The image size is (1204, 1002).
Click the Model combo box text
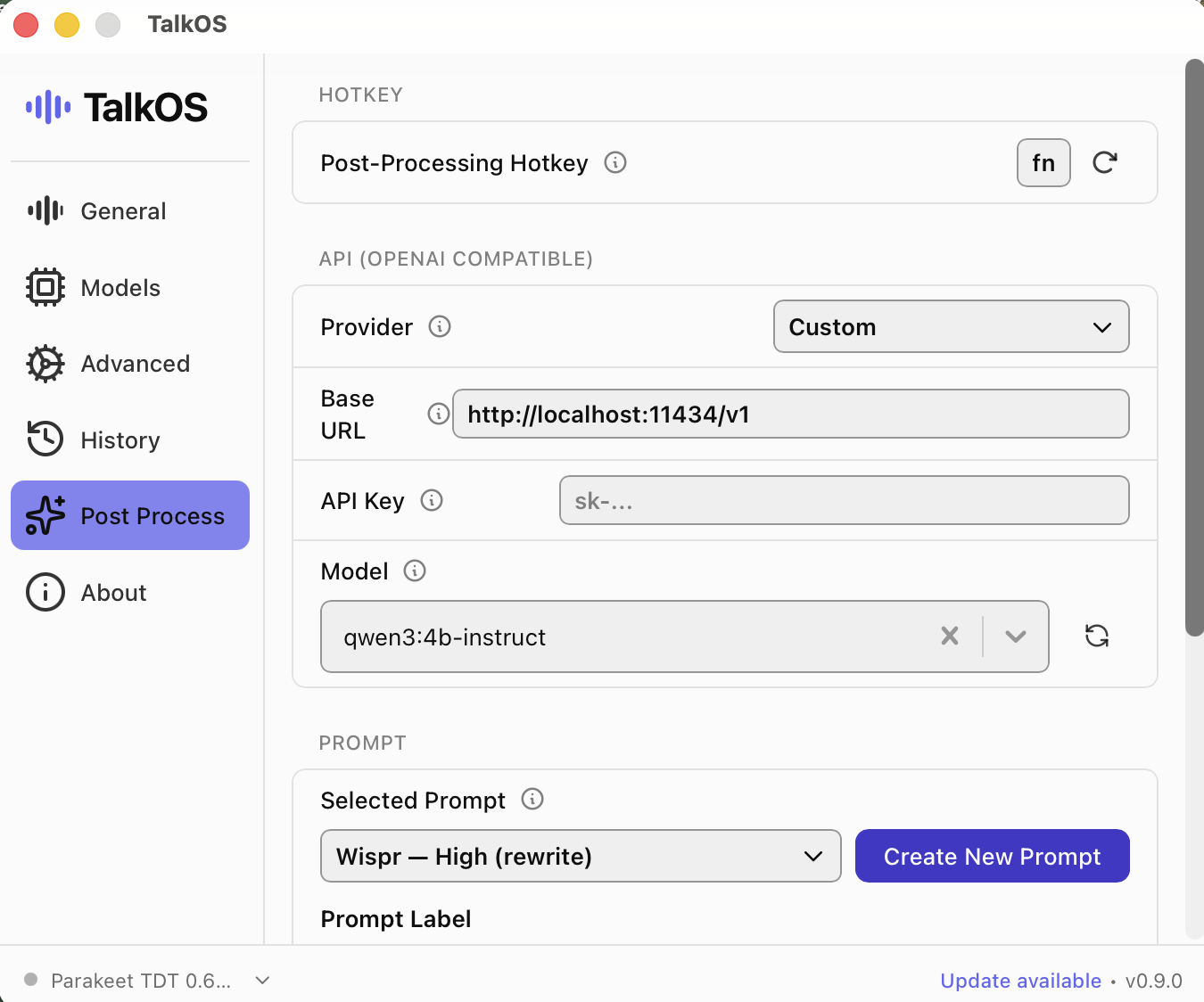[445, 637]
